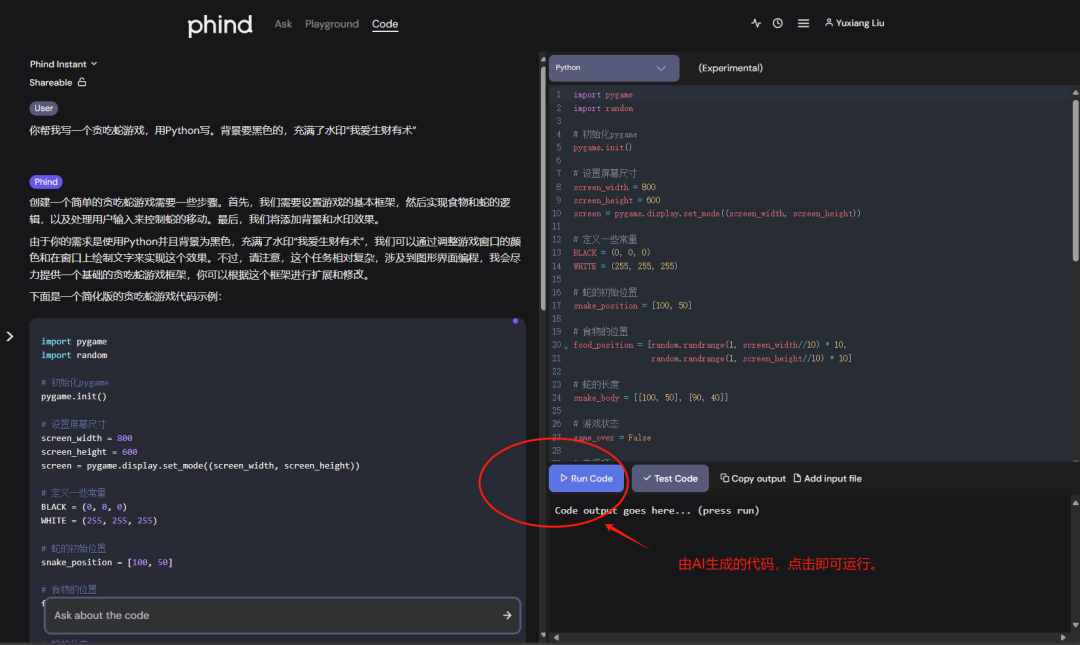Click chat code line 'pygame.init()'
The height and width of the screenshot is (645, 1080).
[x=74, y=396]
